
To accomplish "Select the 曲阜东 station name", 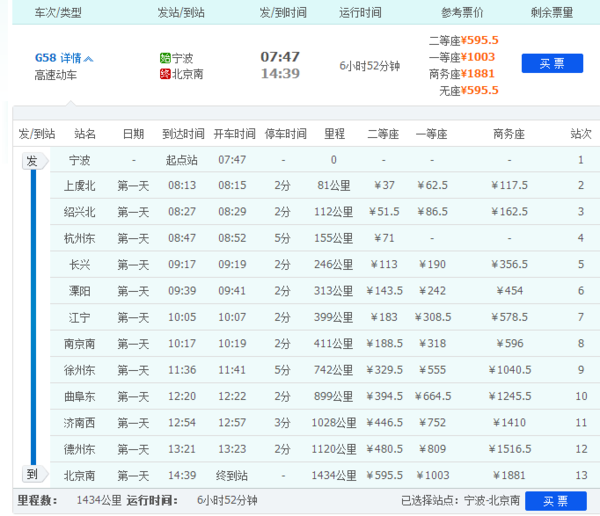I will click(80, 397).
